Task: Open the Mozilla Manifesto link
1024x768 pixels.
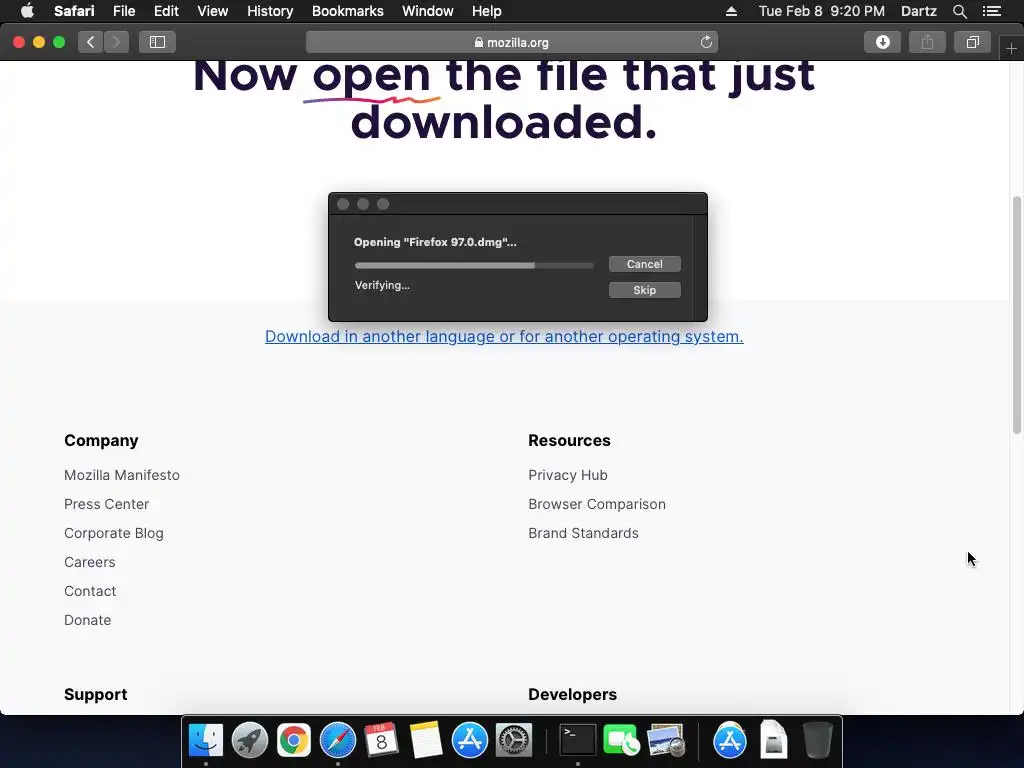Action: (121, 475)
